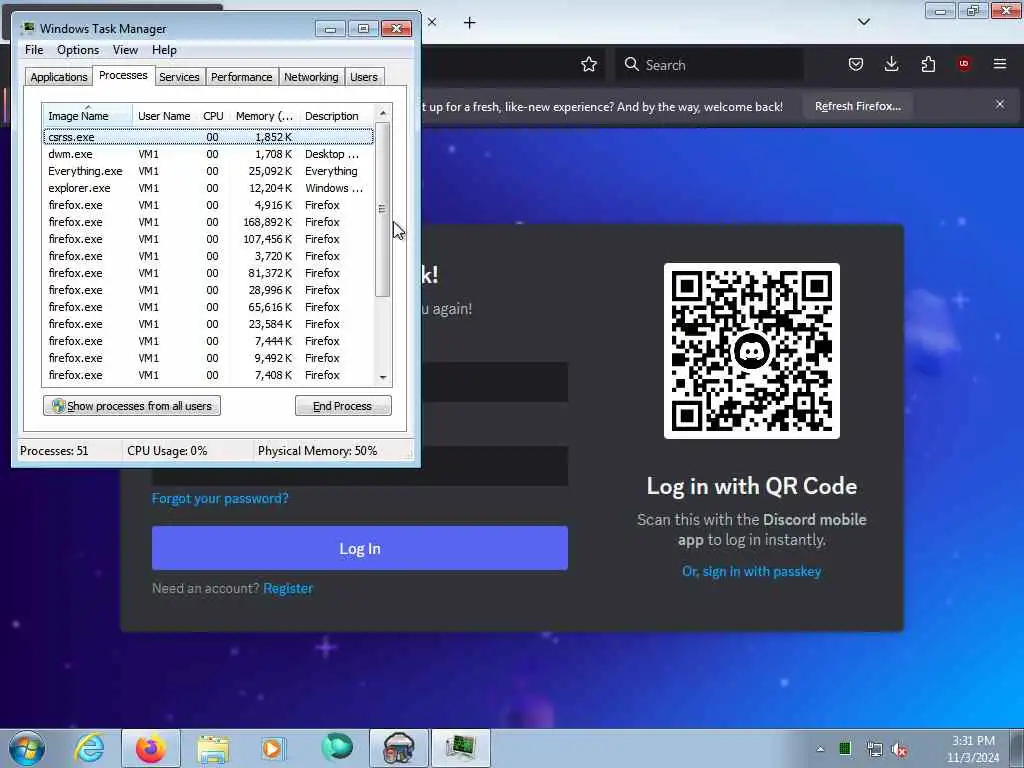The height and width of the screenshot is (768, 1024).
Task: Sort processes by CPU column
Action: (x=213, y=116)
